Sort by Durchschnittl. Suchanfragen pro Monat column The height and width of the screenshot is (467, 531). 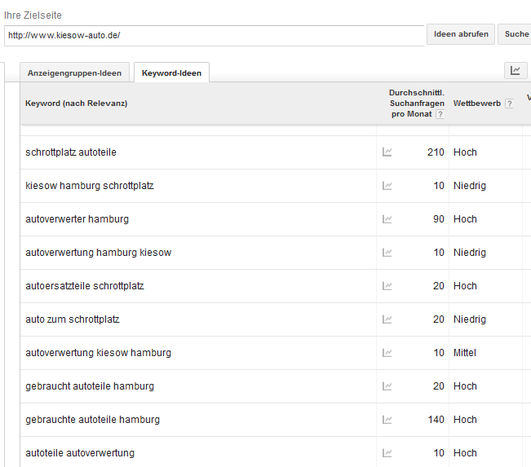coord(416,103)
